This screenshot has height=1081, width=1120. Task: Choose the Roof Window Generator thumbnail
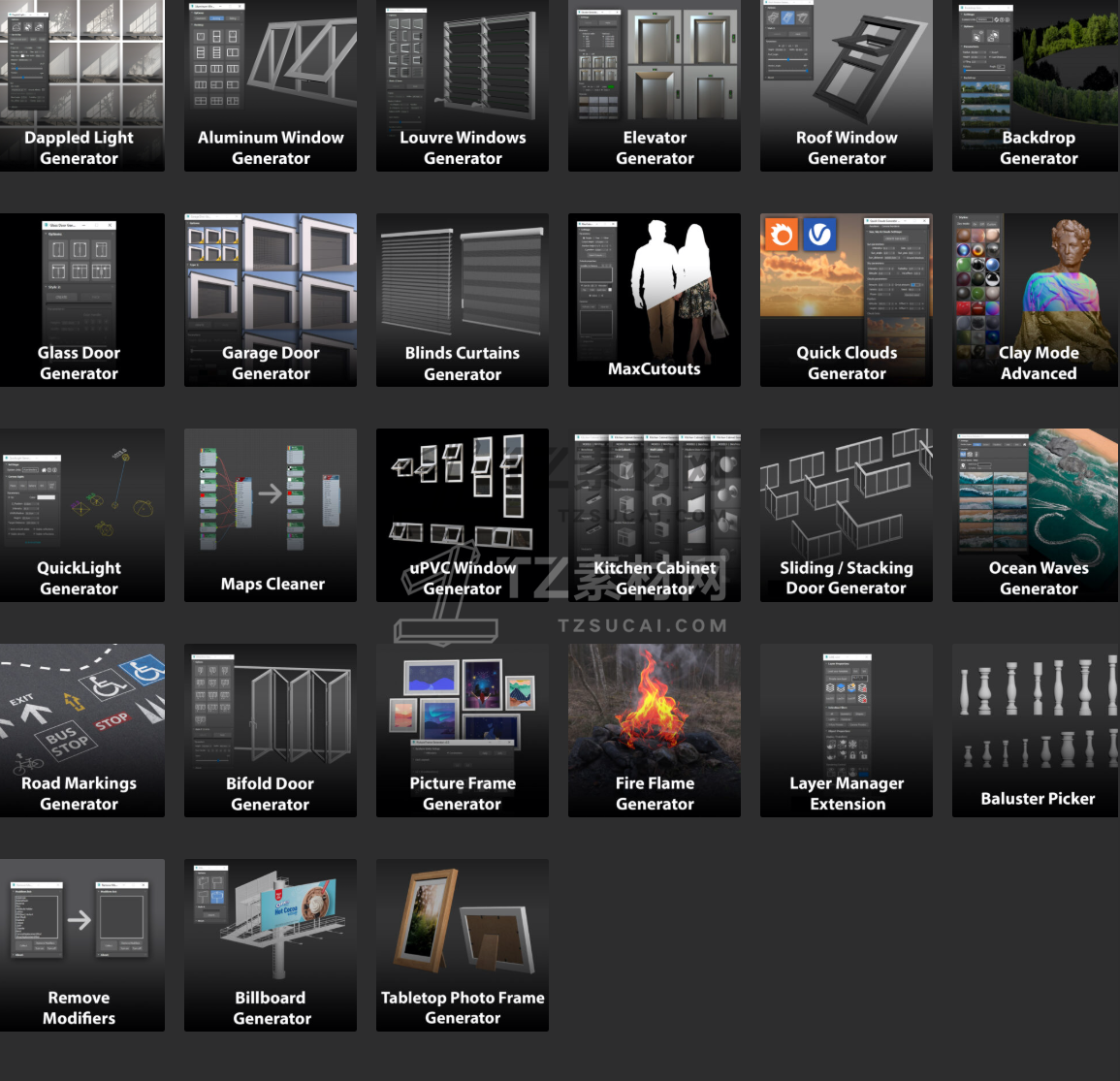pyautogui.click(x=847, y=85)
